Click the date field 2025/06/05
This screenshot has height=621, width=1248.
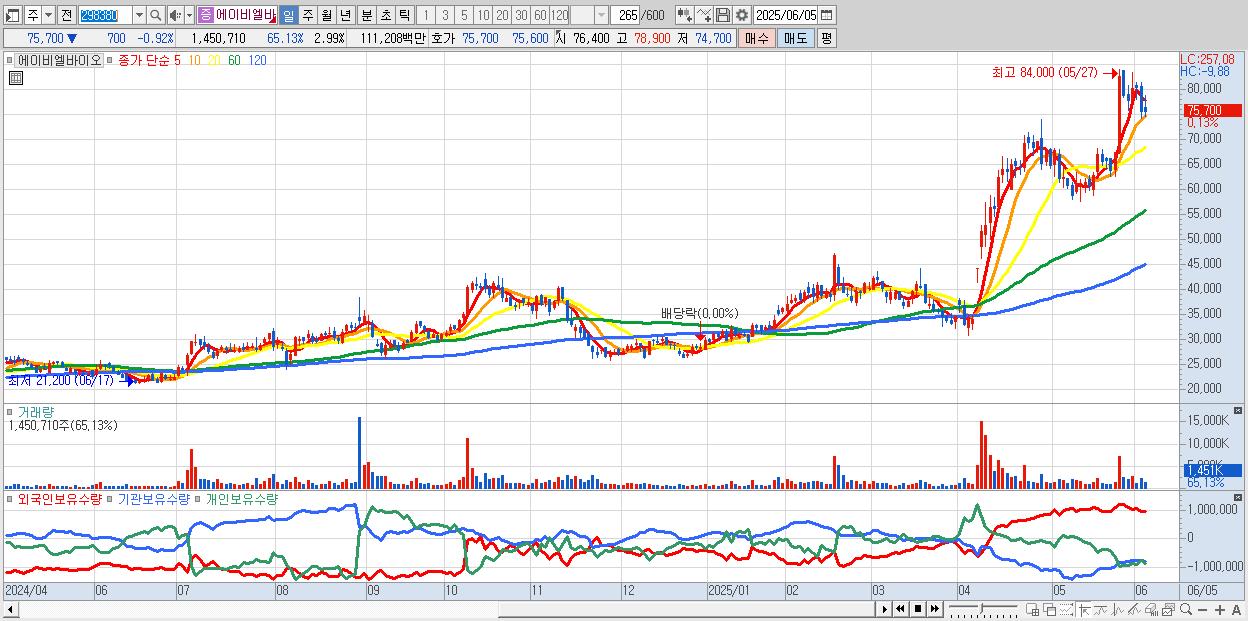(x=786, y=15)
